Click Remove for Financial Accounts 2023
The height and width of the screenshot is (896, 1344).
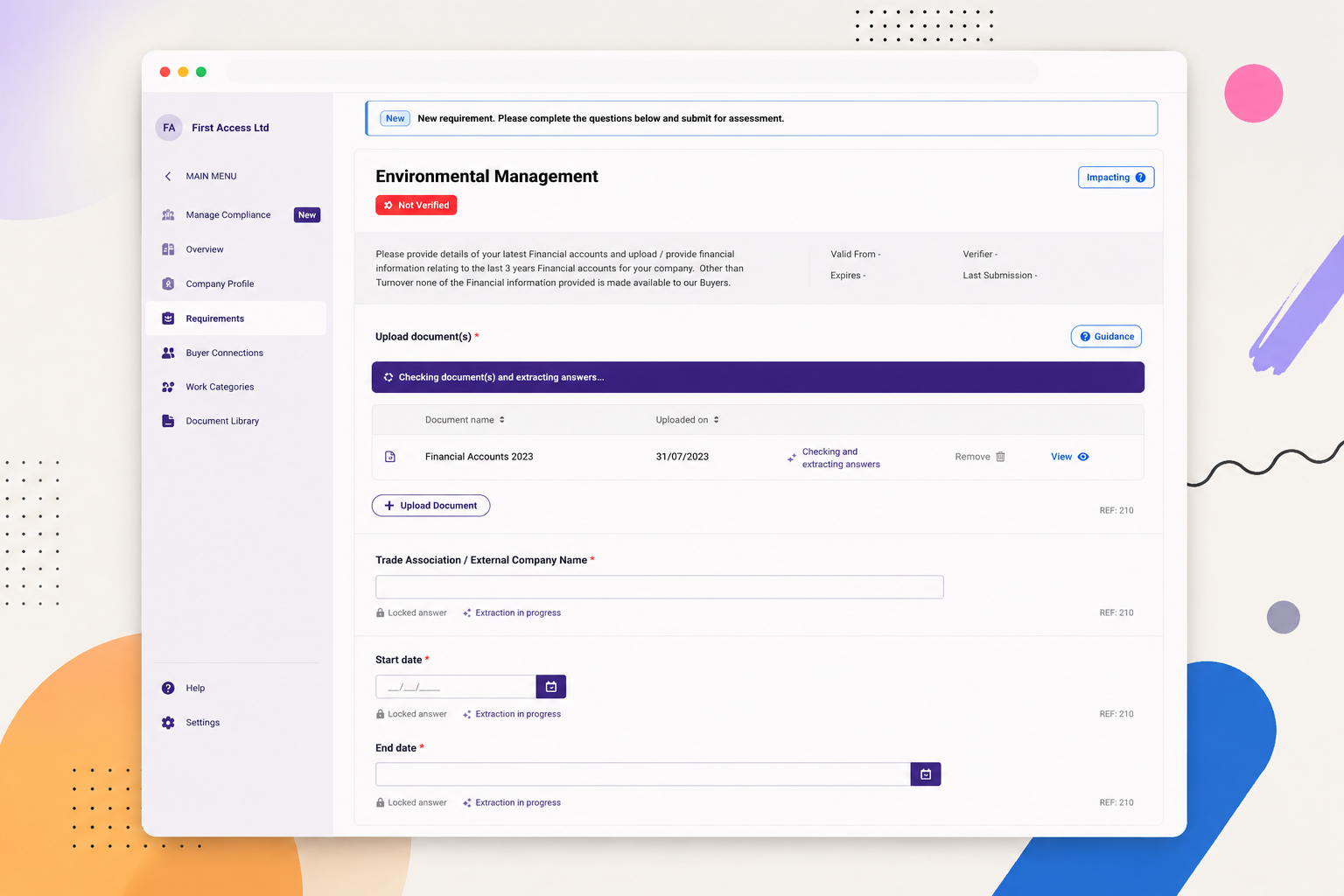coord(980,457)
